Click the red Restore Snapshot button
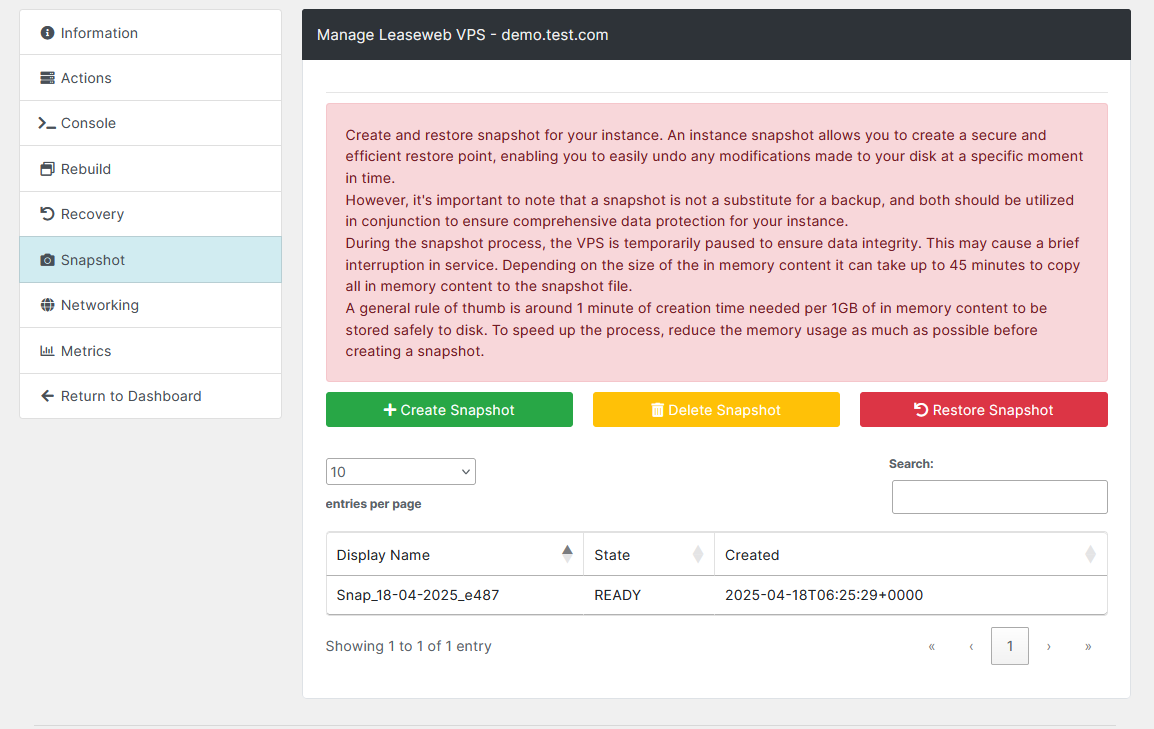The image size is (1154, 729). tap(983, 410)
